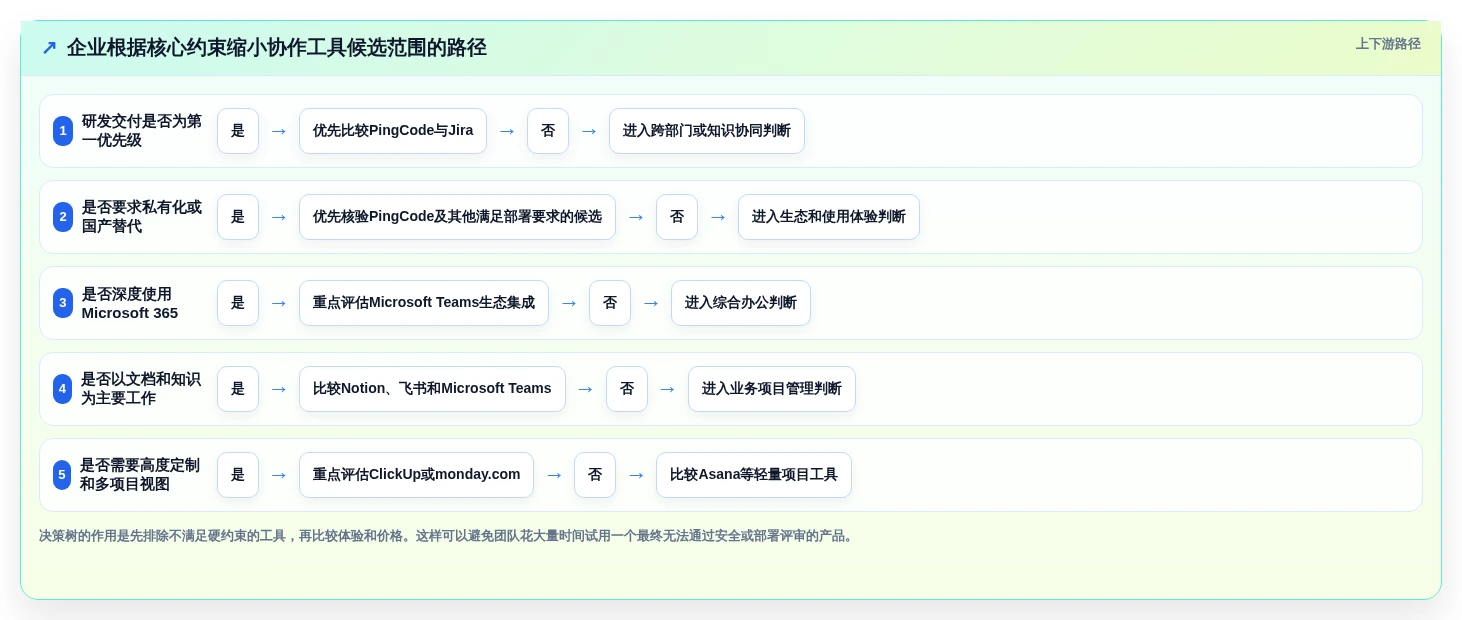
Task: Choose 是 in the 高度定制 row
Action: [x=238, y=475]
